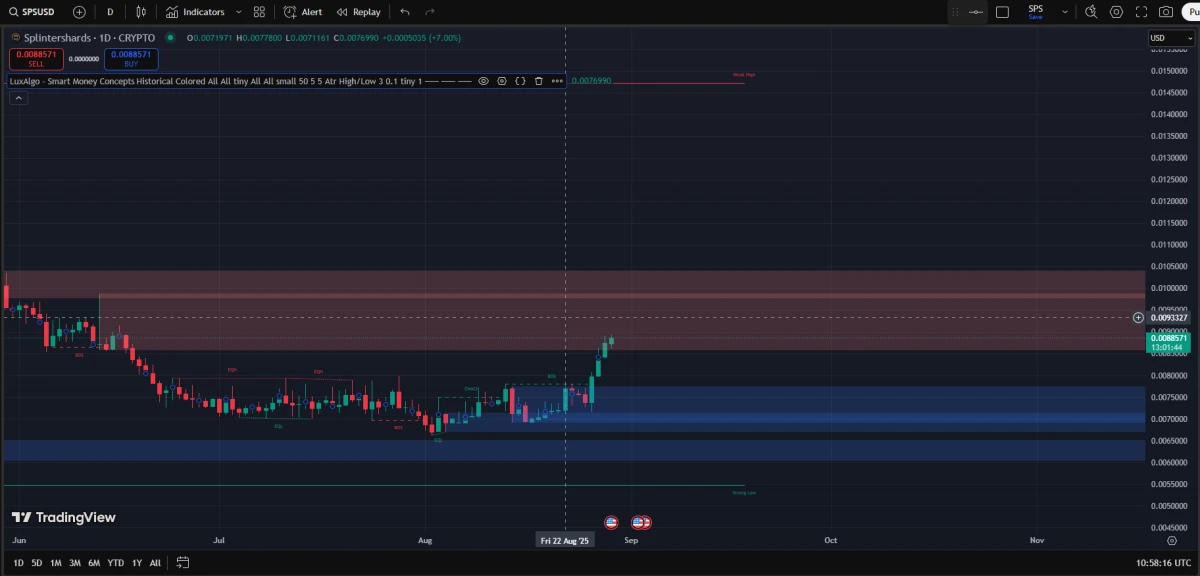This screenshot has height=576, width=1200.
Task: Save the SPS chart layout
Action: pyautogui.click(x=1035, y=12)
